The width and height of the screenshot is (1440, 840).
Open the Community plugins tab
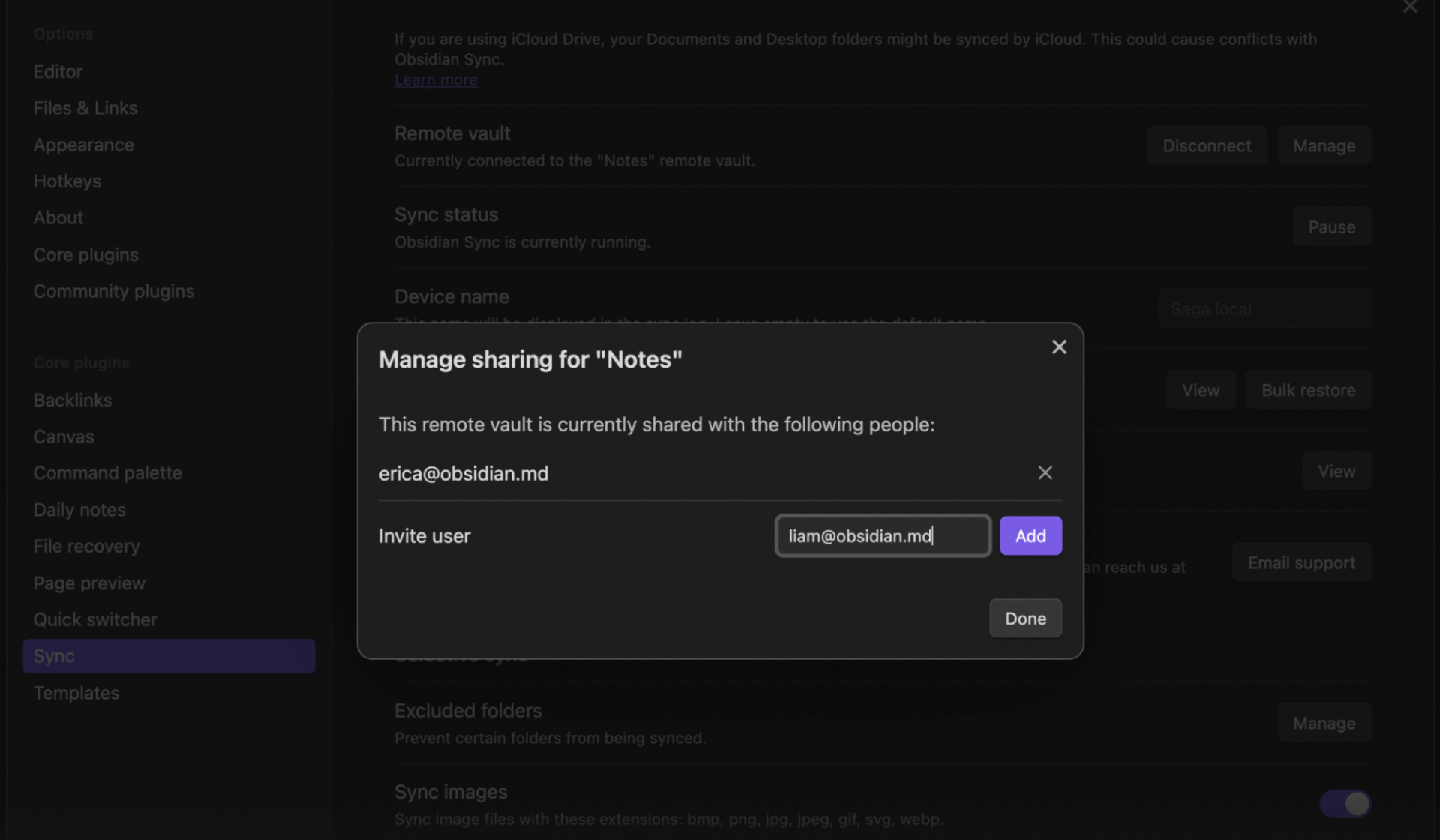[x=113, y=291]
